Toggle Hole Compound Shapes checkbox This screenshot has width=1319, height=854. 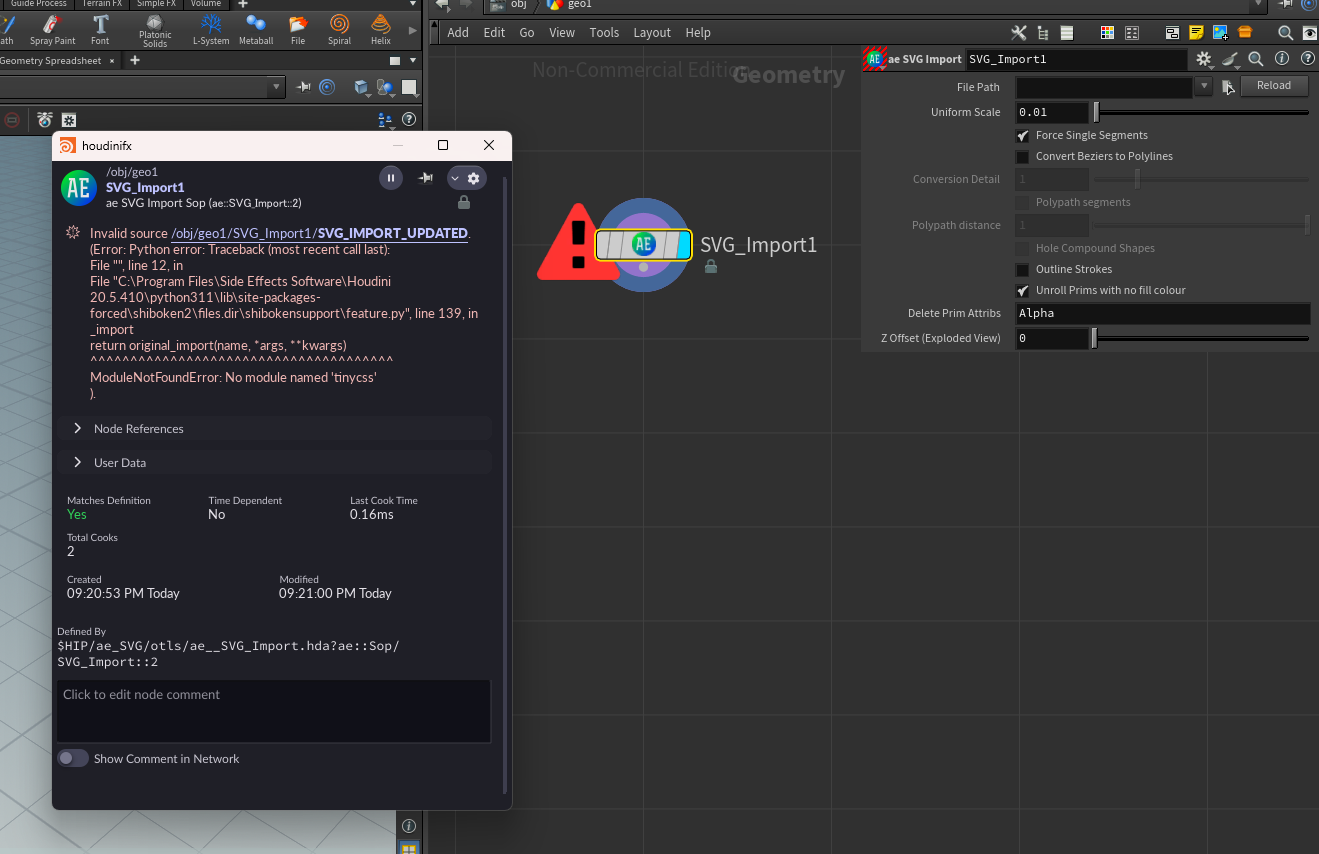point(1023,248)
